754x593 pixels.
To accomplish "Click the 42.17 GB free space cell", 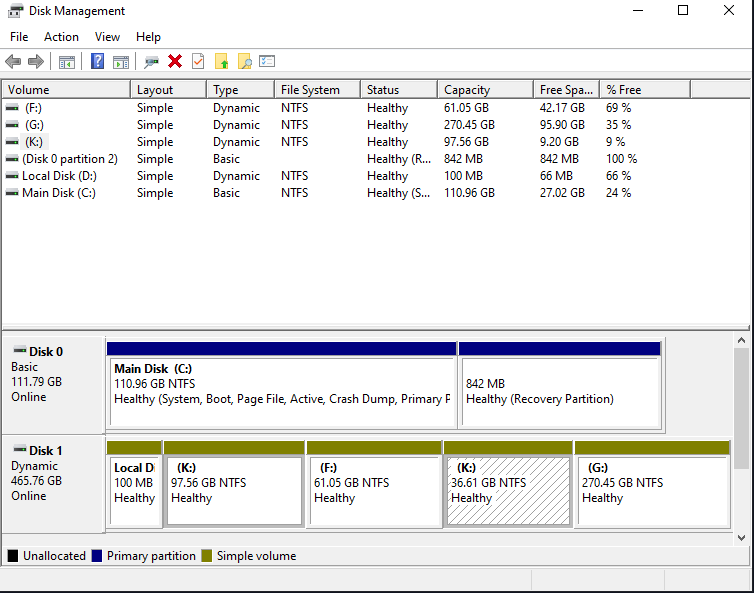I will [562, 108].
